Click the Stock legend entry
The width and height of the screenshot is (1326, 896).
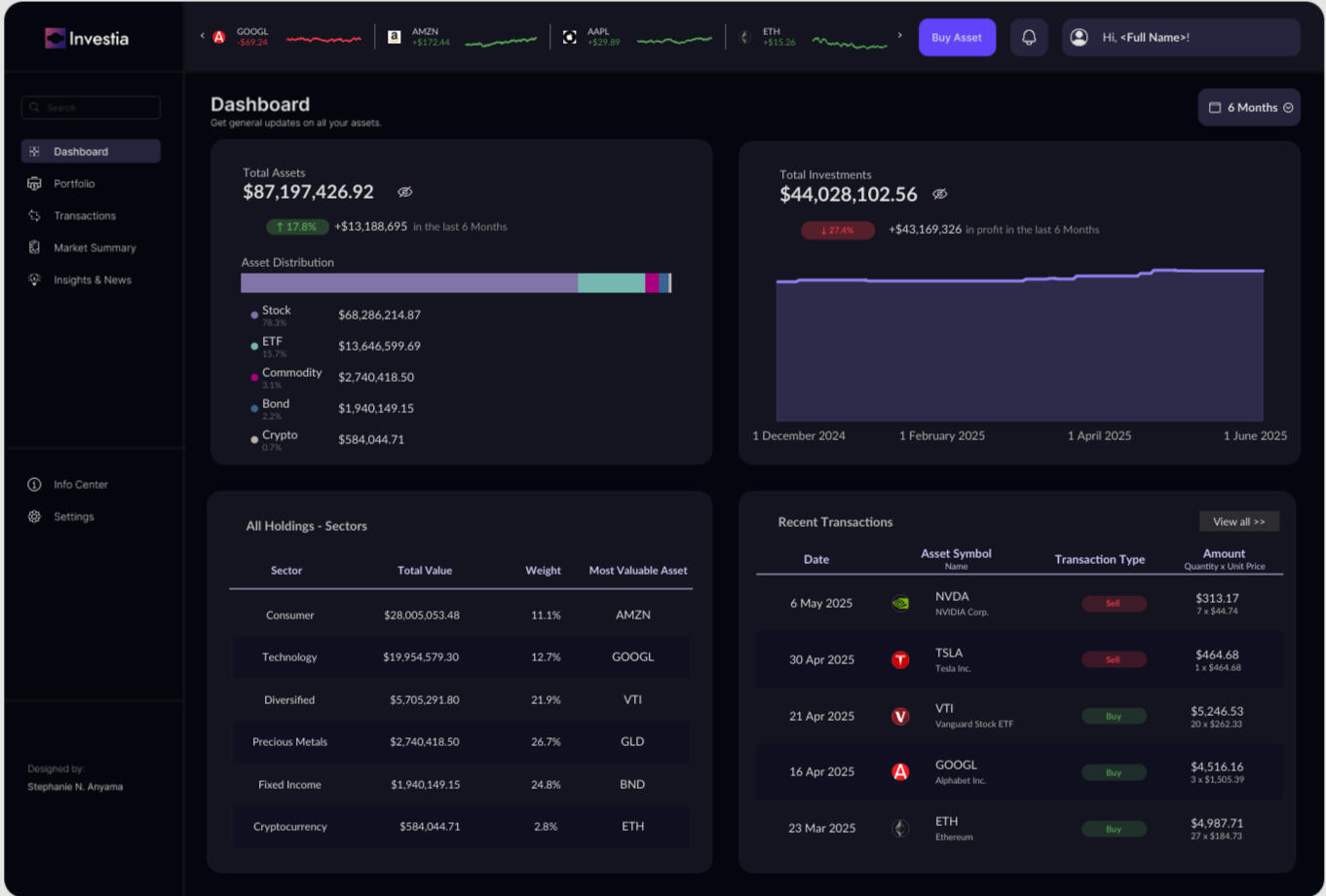[x=336, y=315]
